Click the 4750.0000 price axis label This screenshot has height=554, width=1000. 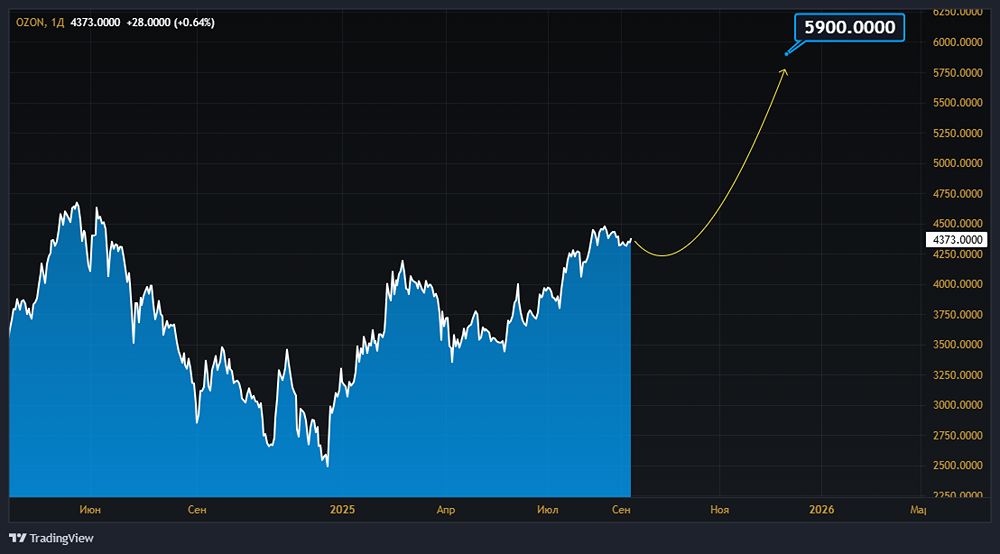957,194
